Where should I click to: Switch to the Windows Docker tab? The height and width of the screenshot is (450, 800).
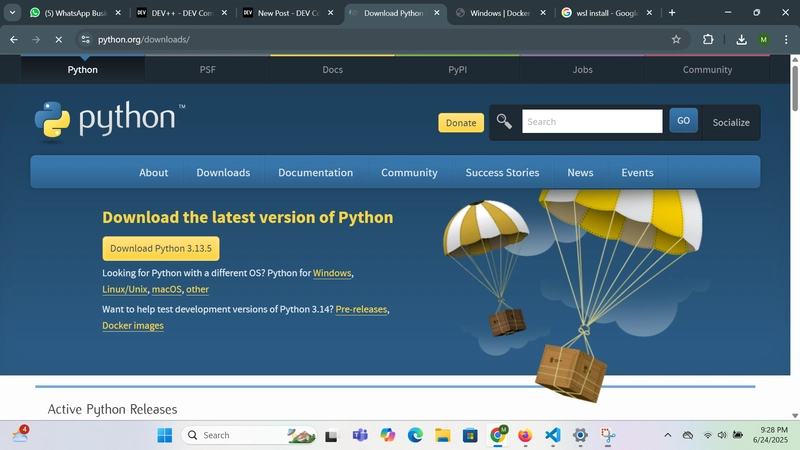click(501, 13)
